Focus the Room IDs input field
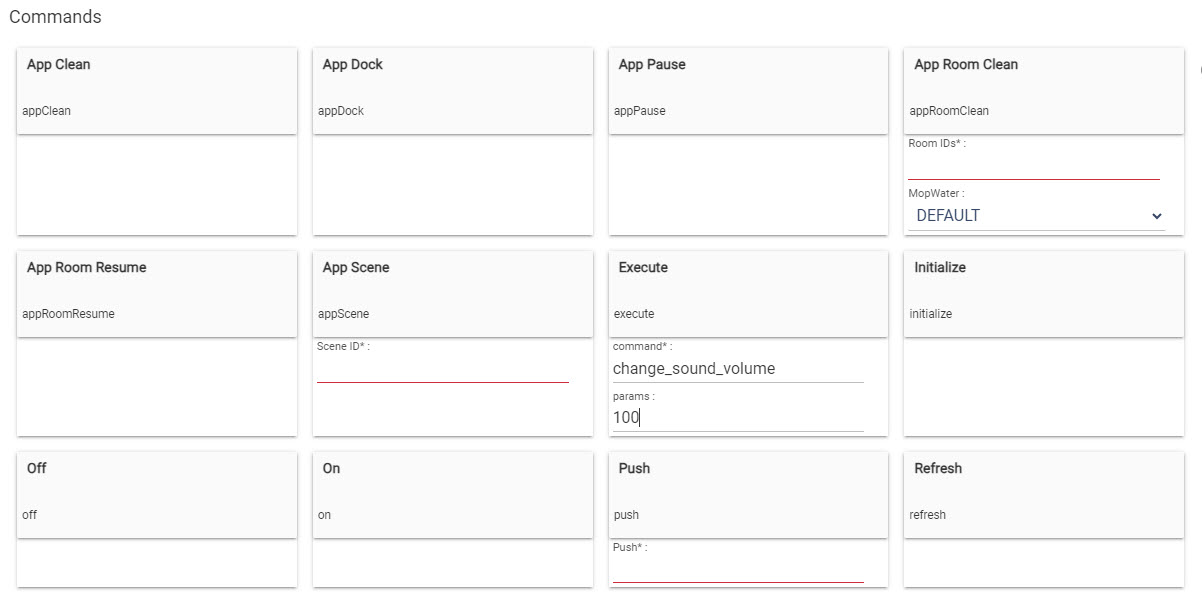The image size is (1202, 599). coord(1034,166)
